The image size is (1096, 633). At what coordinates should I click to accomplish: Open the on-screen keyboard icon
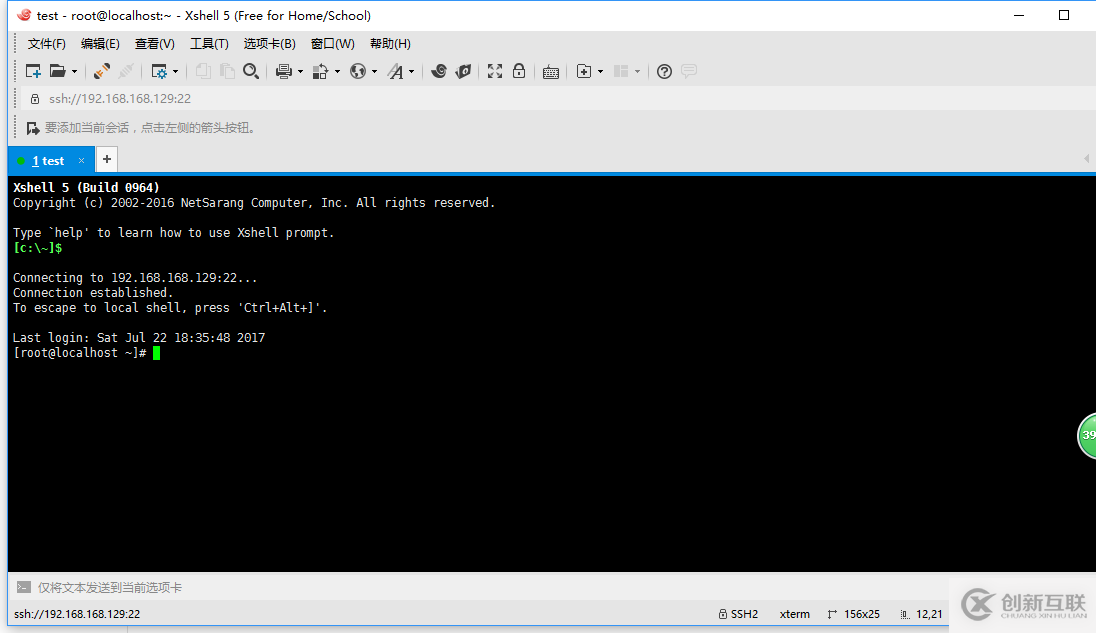coord(551,71)
